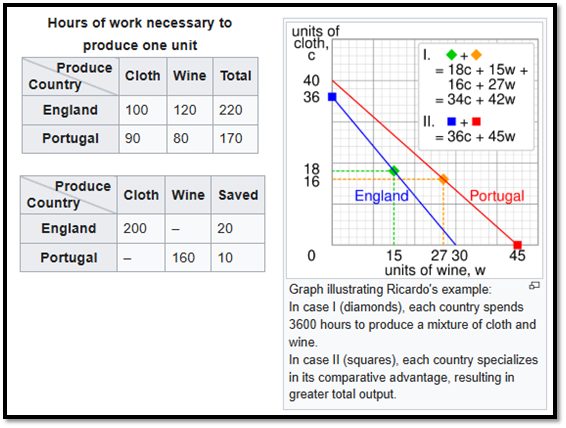Click the green diamond in legend case I
This screenshot has width=566, height=428.
tap(451, 55)
